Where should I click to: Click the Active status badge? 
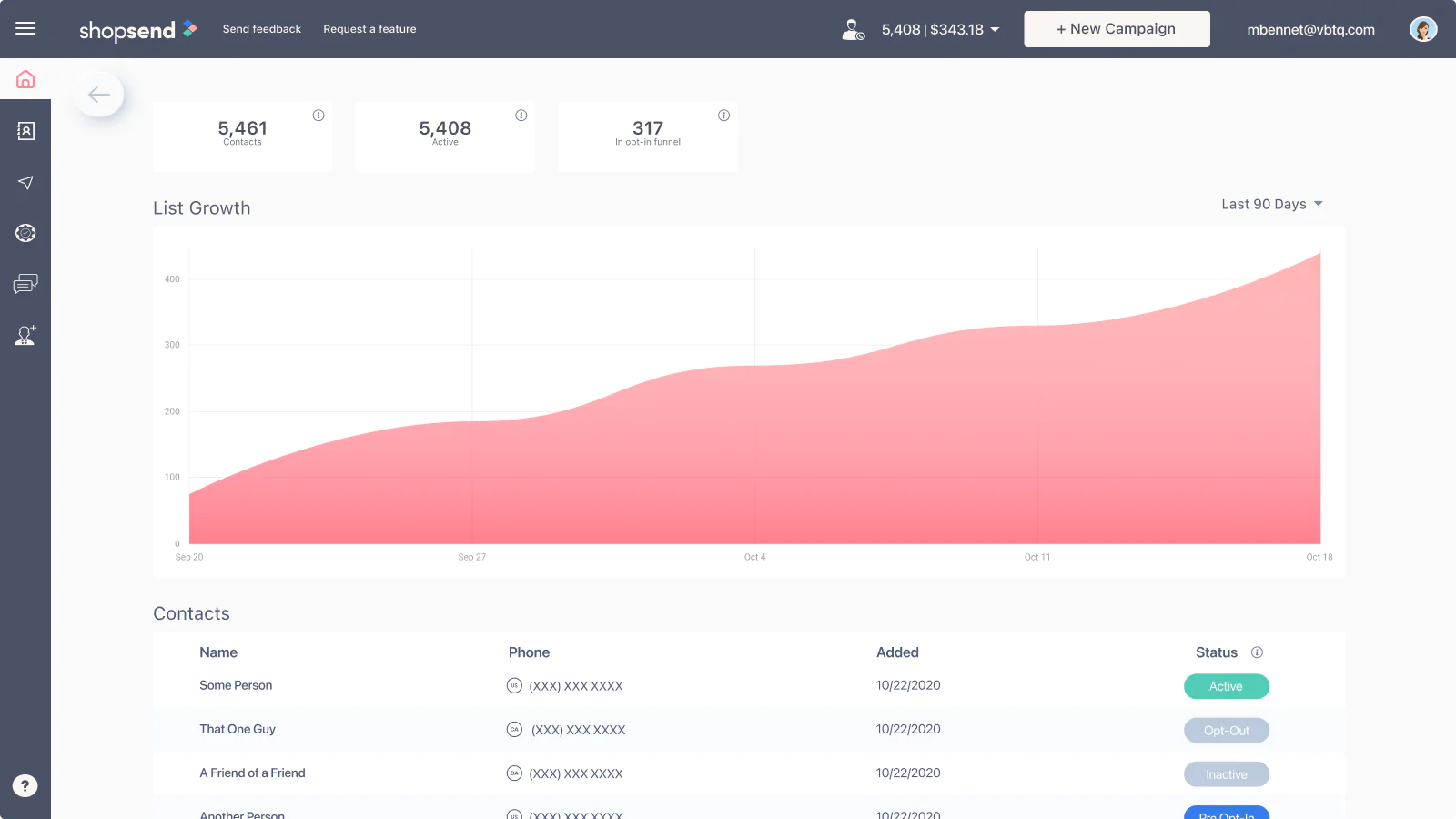1226,686
